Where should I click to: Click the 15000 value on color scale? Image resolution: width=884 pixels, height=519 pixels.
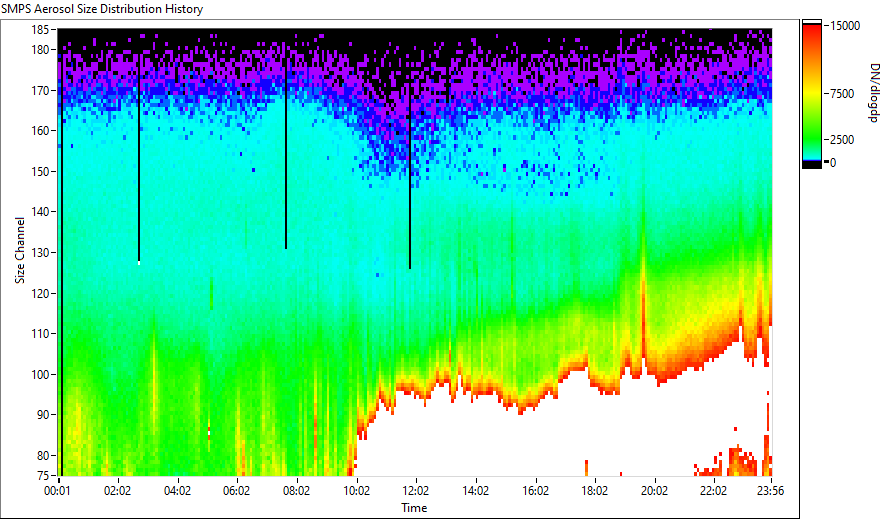click(845, 26)
